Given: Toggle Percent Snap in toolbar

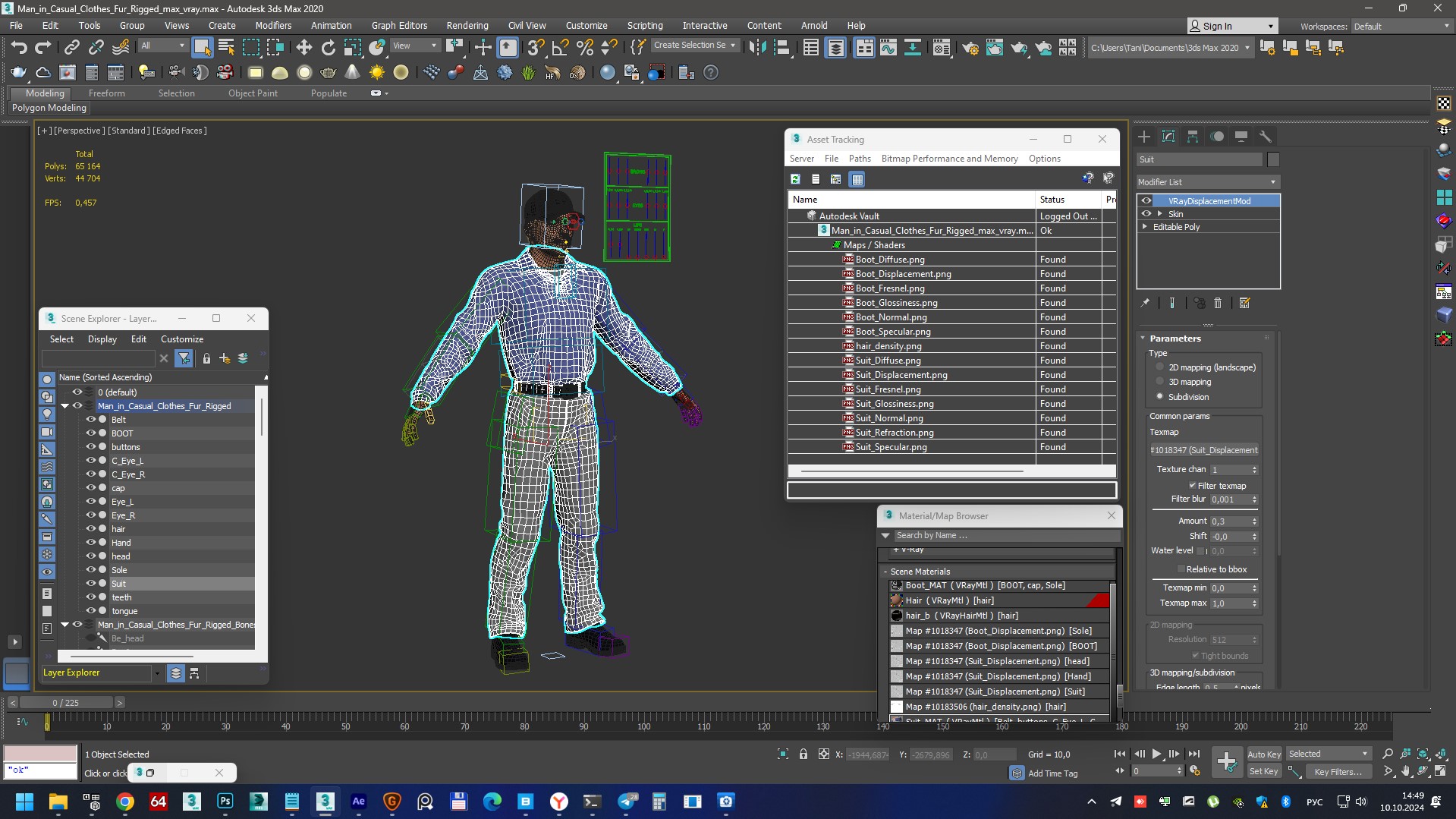Looking at the screenshot, I should [585, 48].
